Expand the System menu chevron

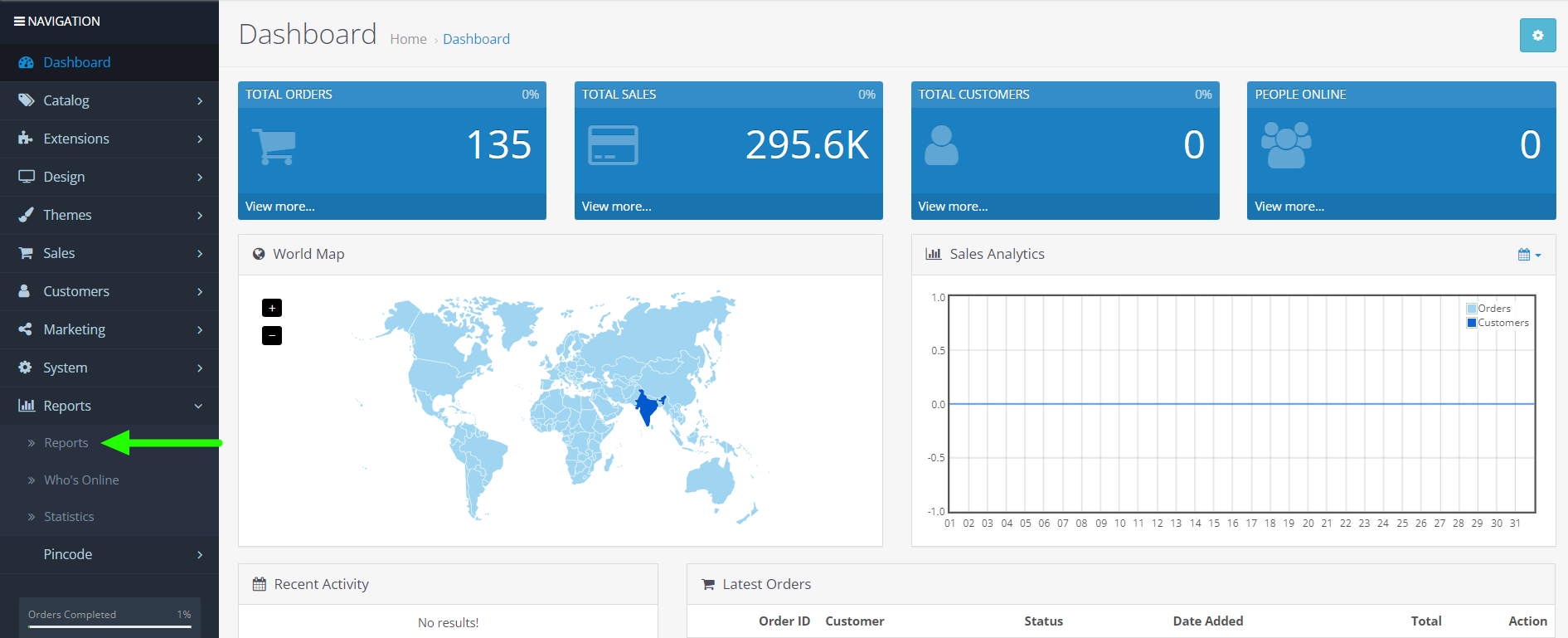click(x=200, y=368)
